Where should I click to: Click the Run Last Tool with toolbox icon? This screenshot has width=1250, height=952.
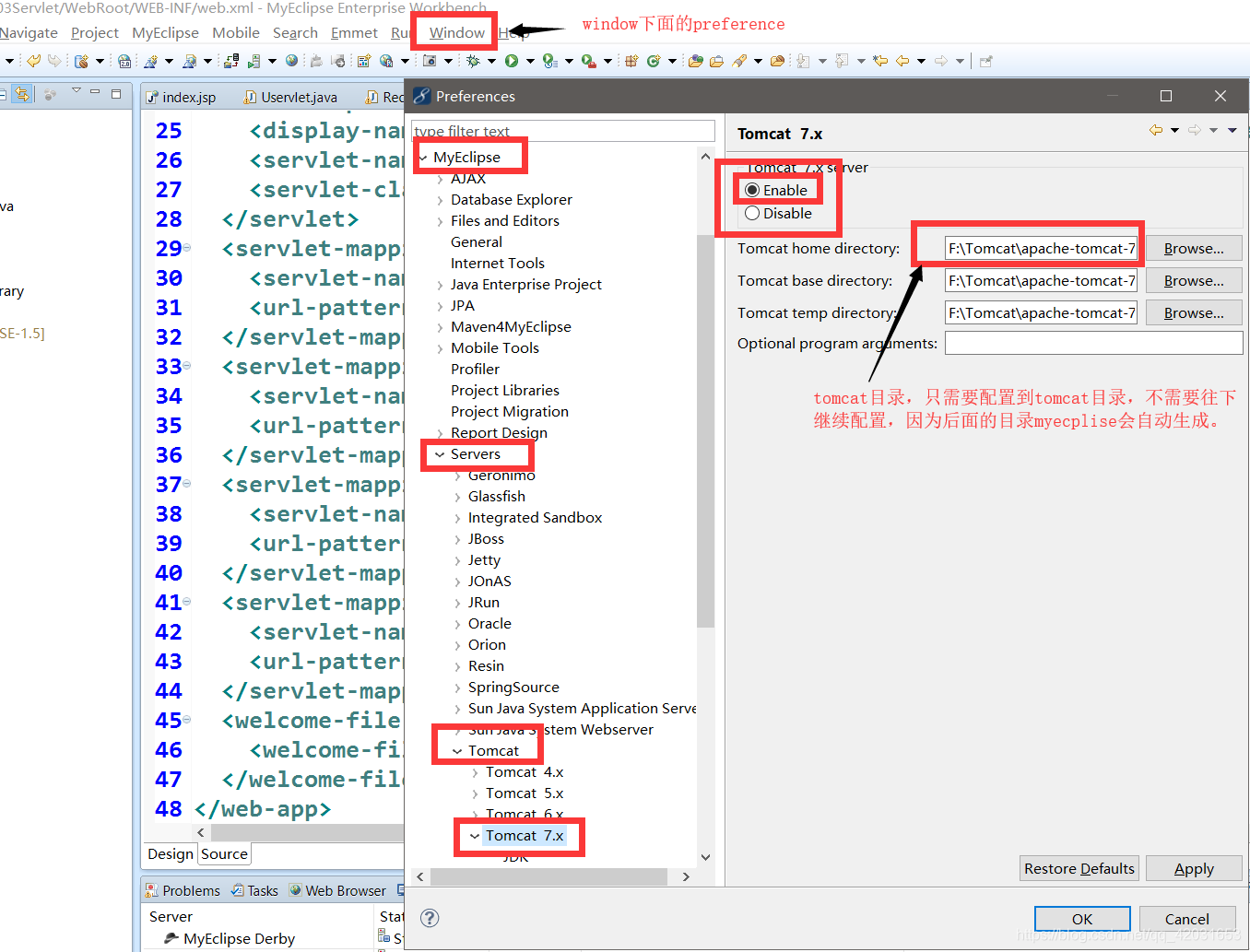tap(587, 61)
